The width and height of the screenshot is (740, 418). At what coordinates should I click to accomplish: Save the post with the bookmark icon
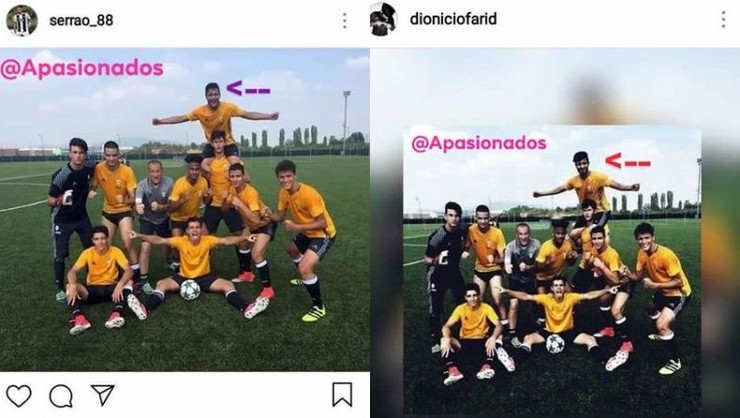(342, 394)
